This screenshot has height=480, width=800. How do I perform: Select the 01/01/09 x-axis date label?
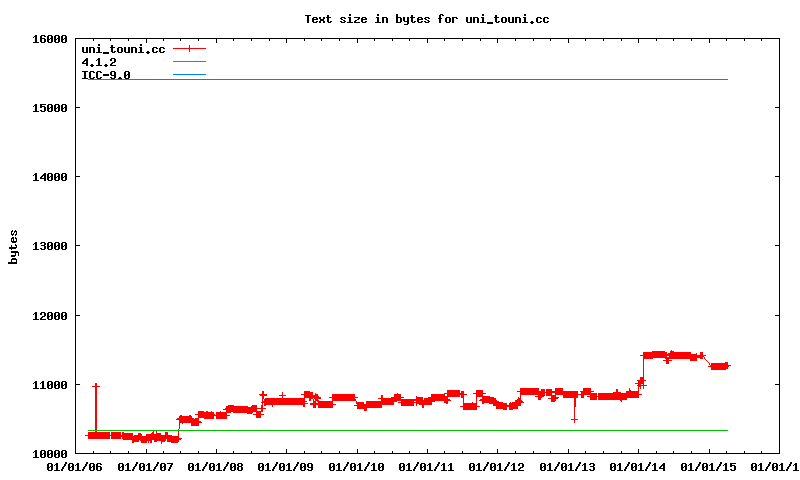[x=287, y=467]
